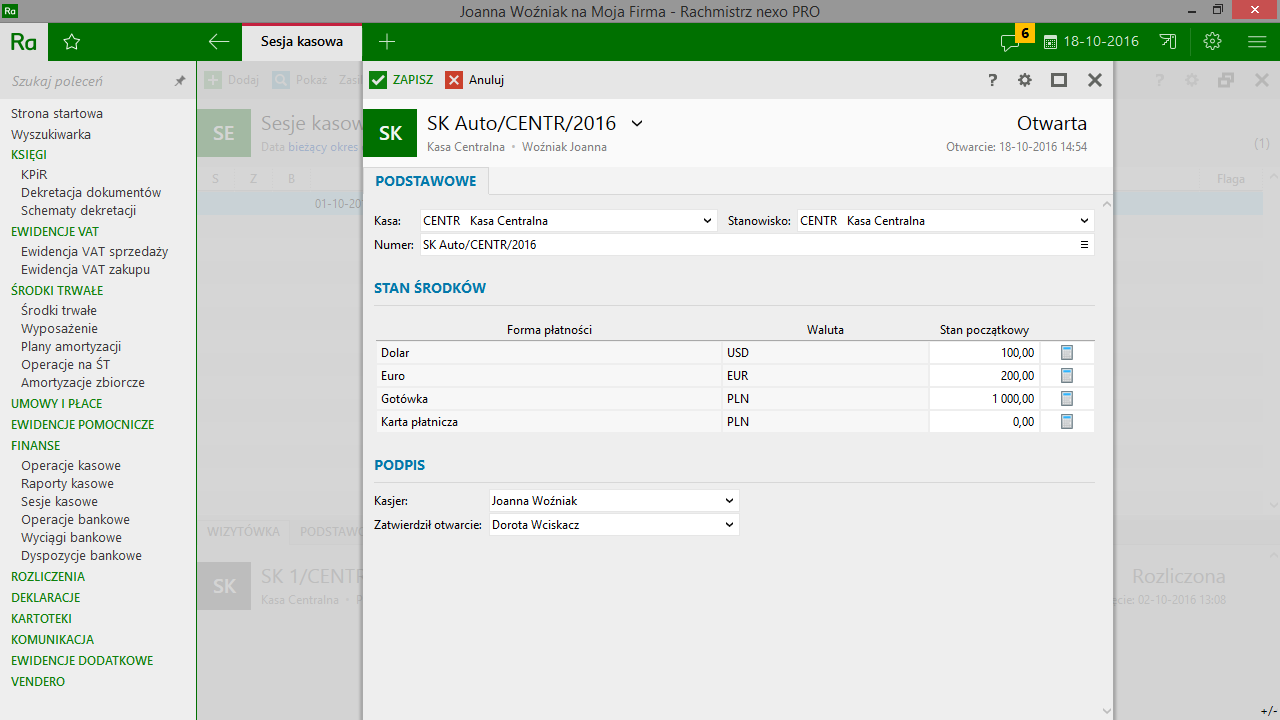Open calendar date 18-10-2016
Screen dimensions: 1280x720
(1091, 42)
